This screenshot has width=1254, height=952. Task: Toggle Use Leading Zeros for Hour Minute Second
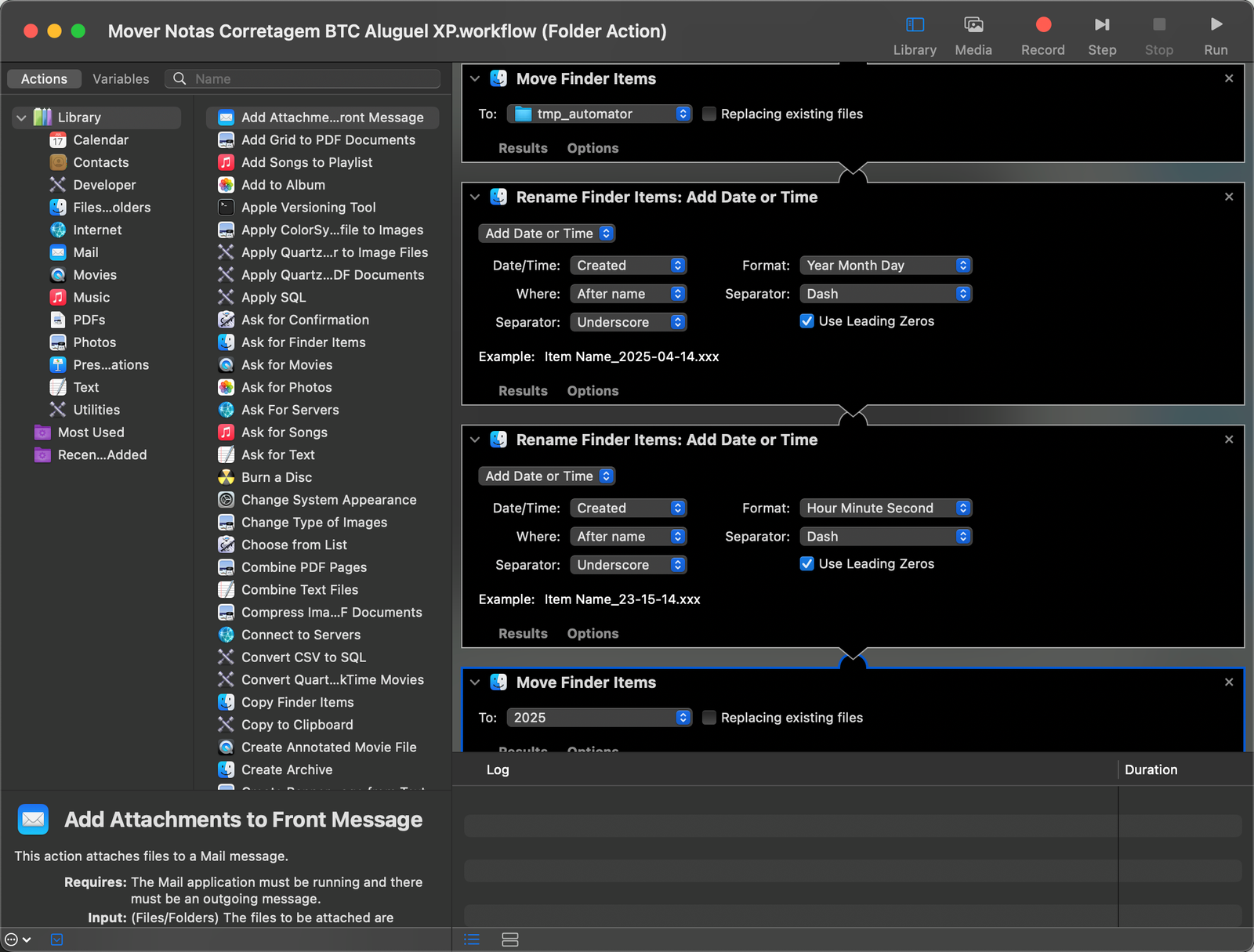806,563
